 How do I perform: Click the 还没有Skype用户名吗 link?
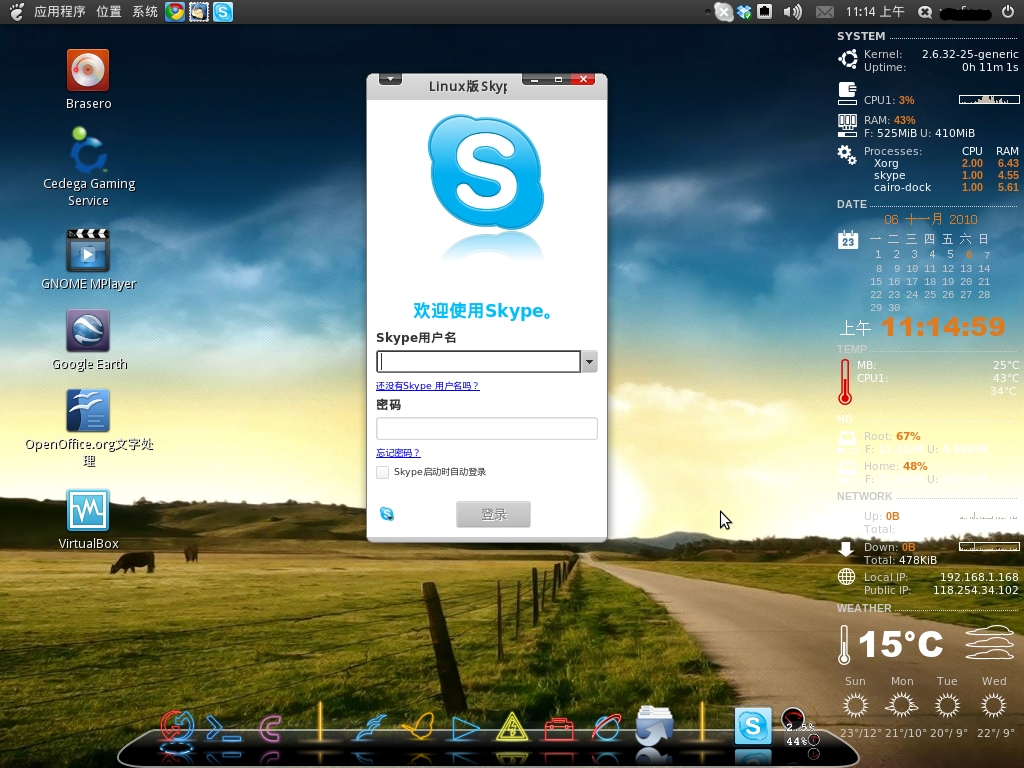pos(428,386)
